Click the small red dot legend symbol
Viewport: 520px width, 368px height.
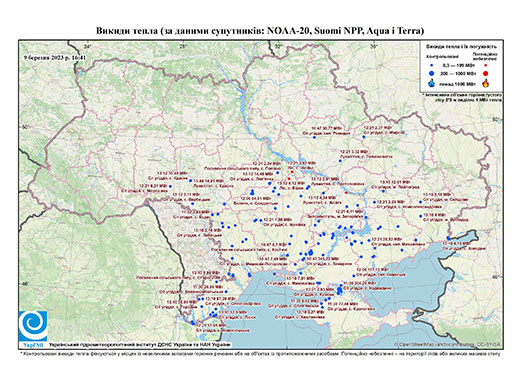tap(485, 66)
